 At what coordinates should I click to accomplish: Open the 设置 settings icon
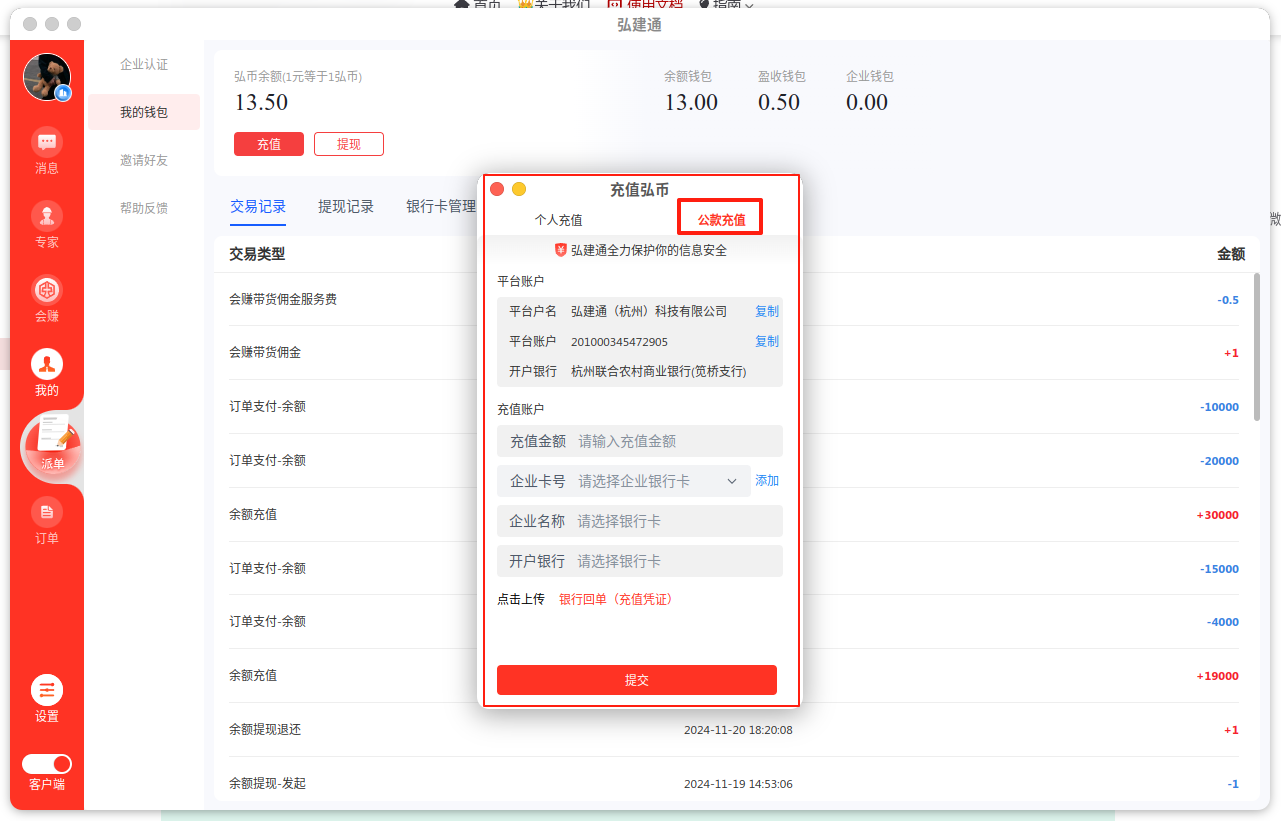click(47, 690)
